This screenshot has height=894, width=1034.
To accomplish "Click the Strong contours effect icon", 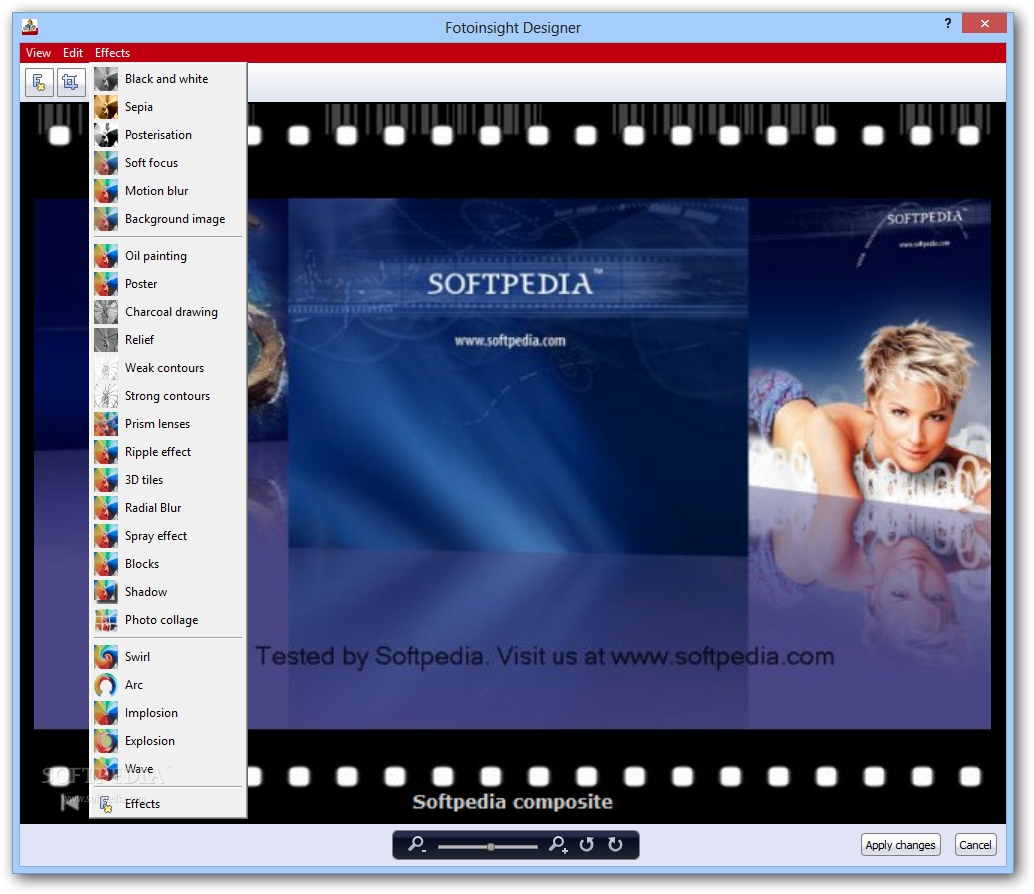I will (106, 396).
